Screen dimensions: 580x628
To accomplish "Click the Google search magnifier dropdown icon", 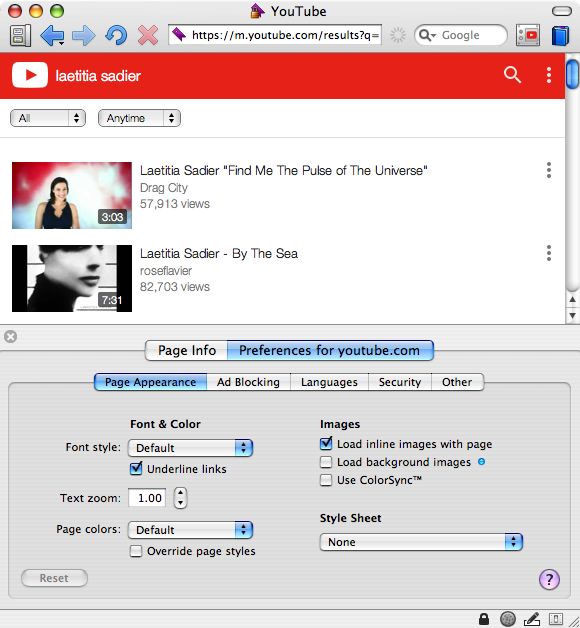I will pos(427,35).
